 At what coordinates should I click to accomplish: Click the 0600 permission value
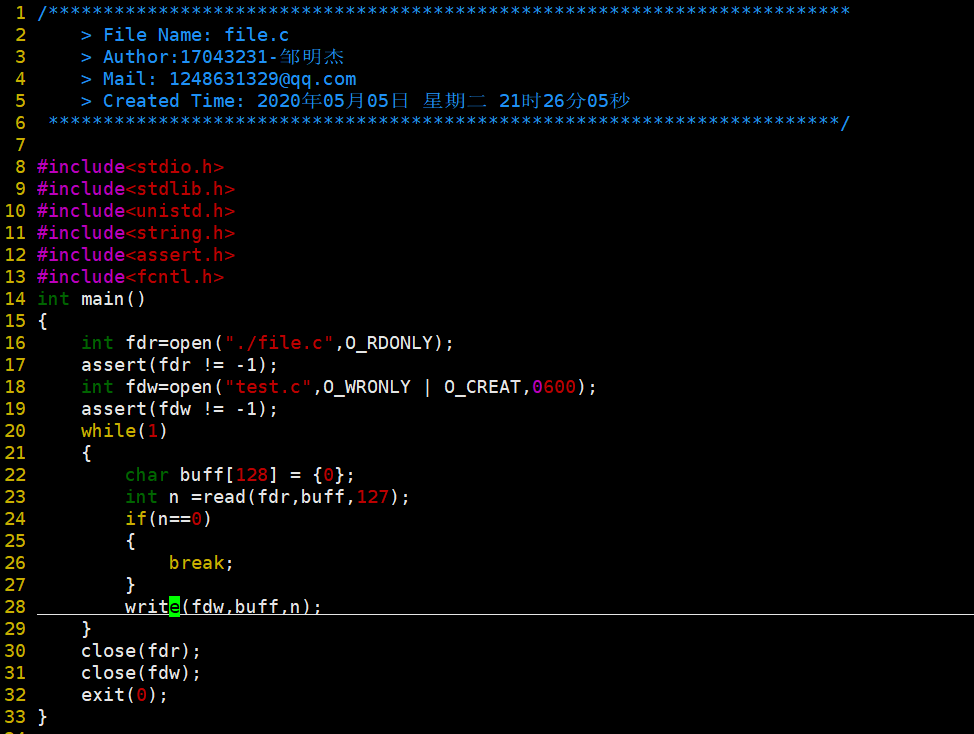[x=554, y=387]
